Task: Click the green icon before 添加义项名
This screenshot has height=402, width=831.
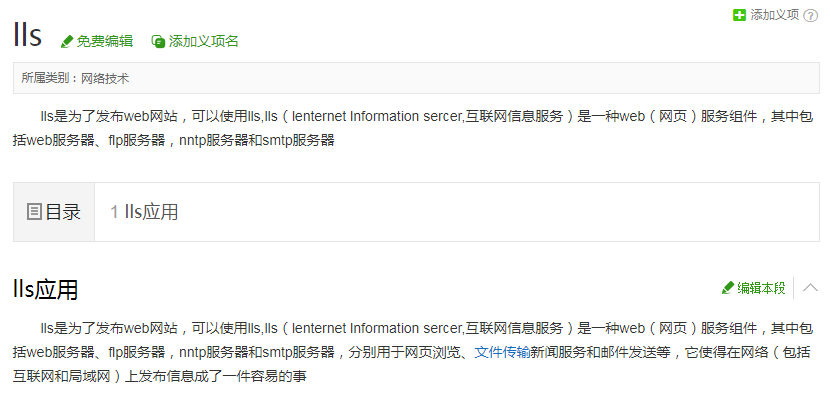Action: pos(158,41)
